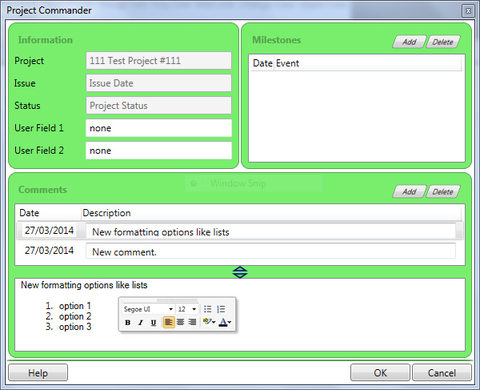Click the blue splitter arrows above editor

(240, 272)
